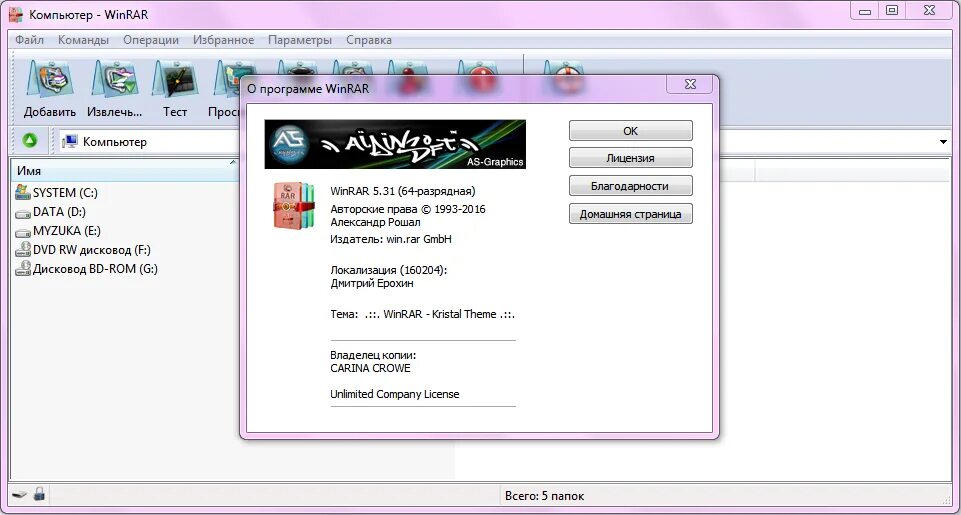This screenshot has height=515, width=961.
Task: Click the text Издатель: win.rar GmbH
Action: pyautogui.click(x=391, y=239)
